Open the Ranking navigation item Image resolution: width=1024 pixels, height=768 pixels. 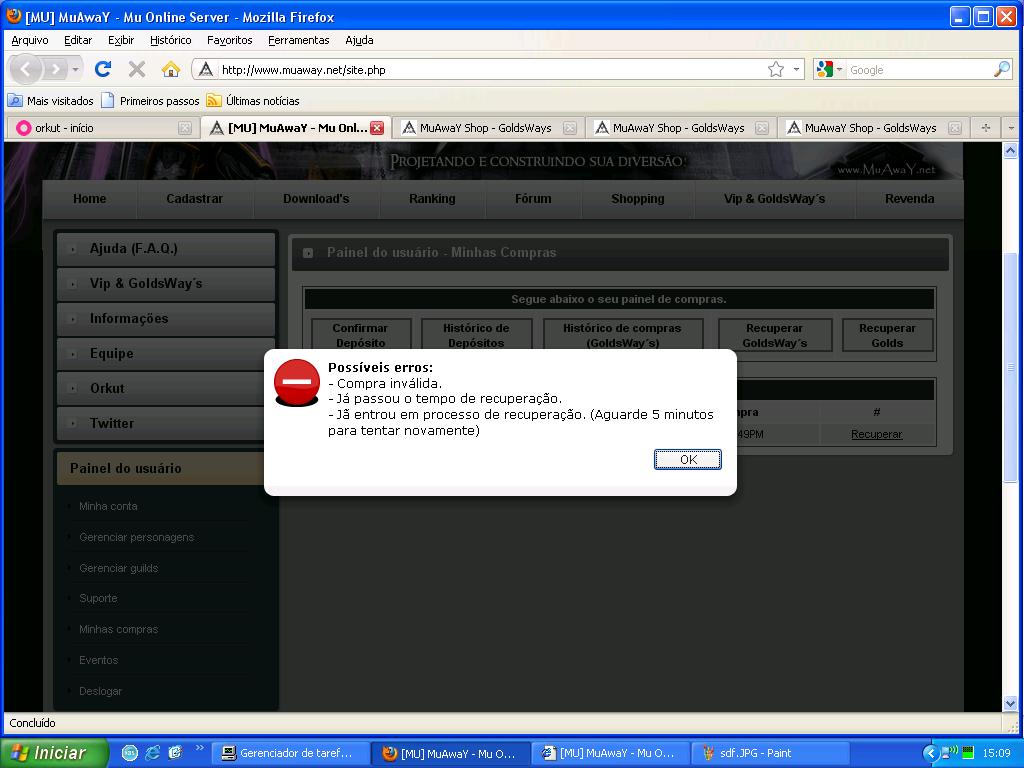pyautogui.click(x=432, y=199)
